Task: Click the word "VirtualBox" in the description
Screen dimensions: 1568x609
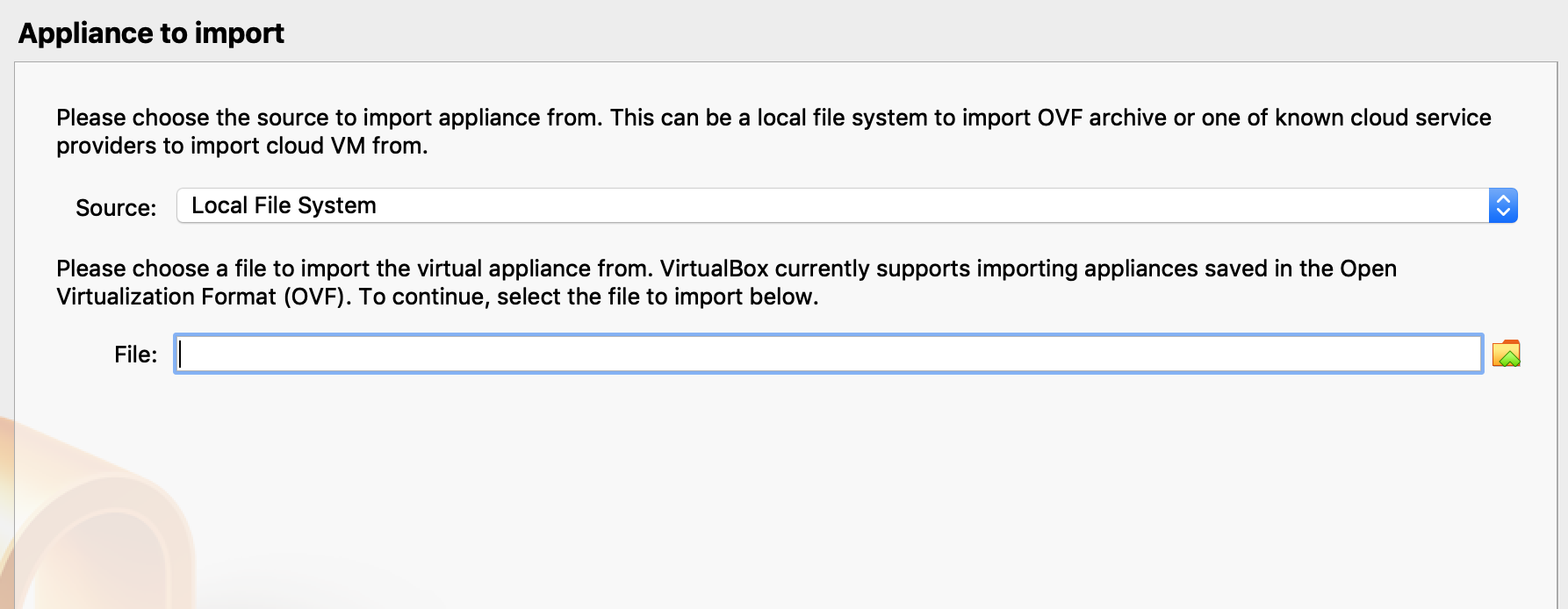Action: pos(714,269)
